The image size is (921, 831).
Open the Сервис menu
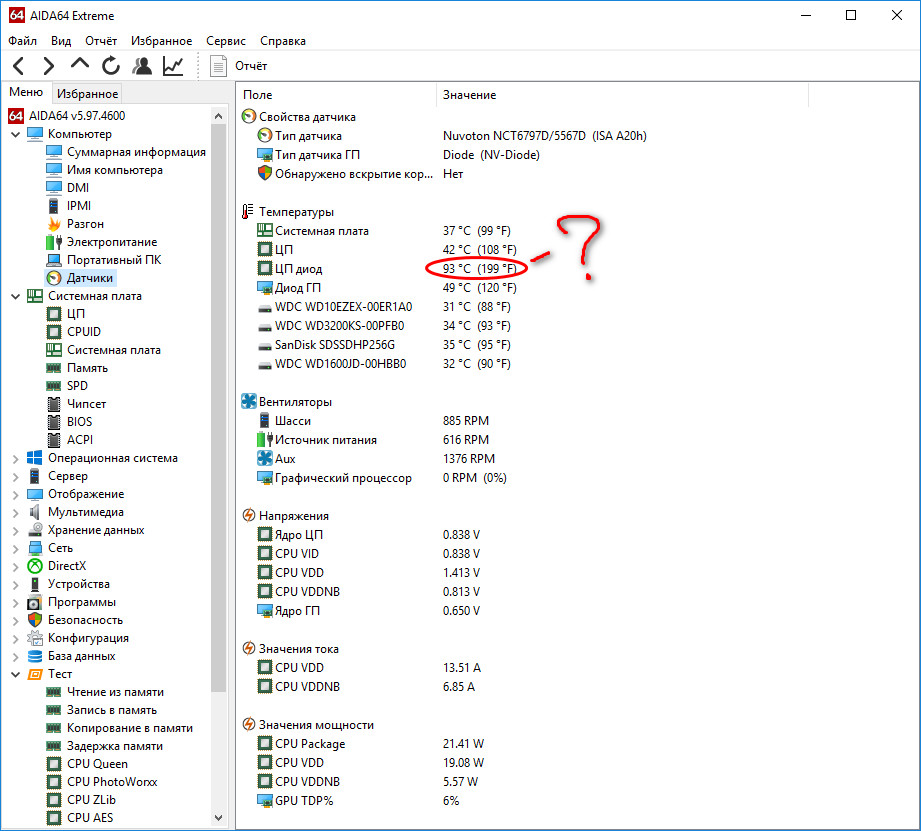226,41
